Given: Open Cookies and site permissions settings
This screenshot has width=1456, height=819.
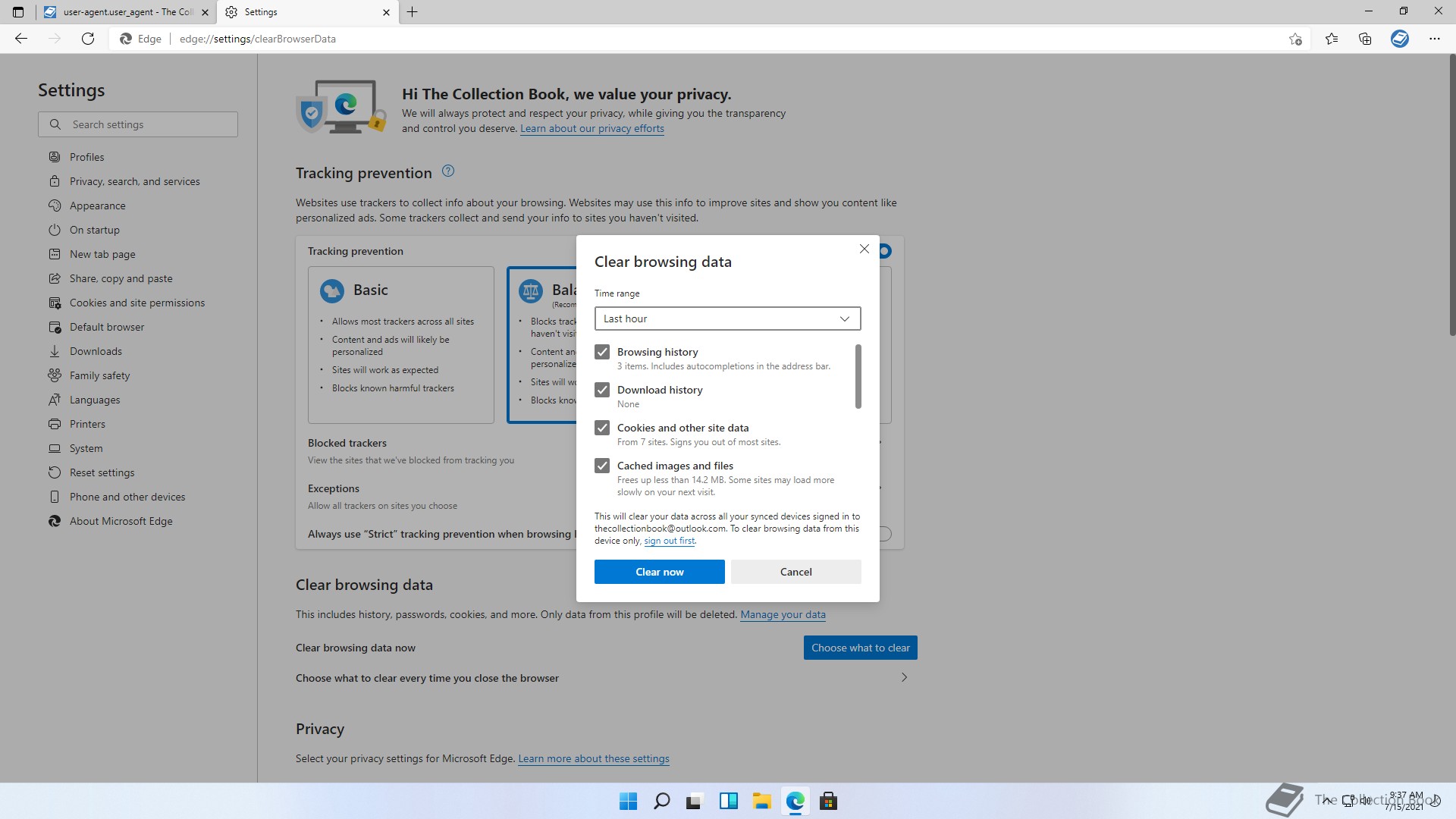Looking at the screenshot, I should pos(136,303).
